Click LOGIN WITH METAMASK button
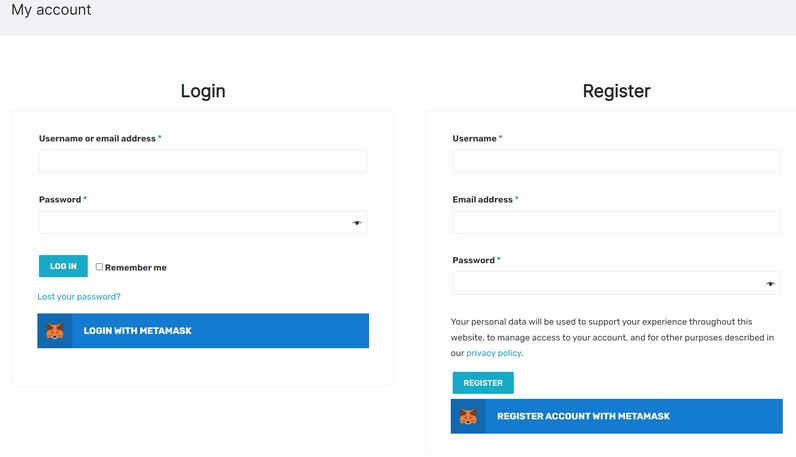The height and width of the screenshot is (457, 796). coord(203,331)
